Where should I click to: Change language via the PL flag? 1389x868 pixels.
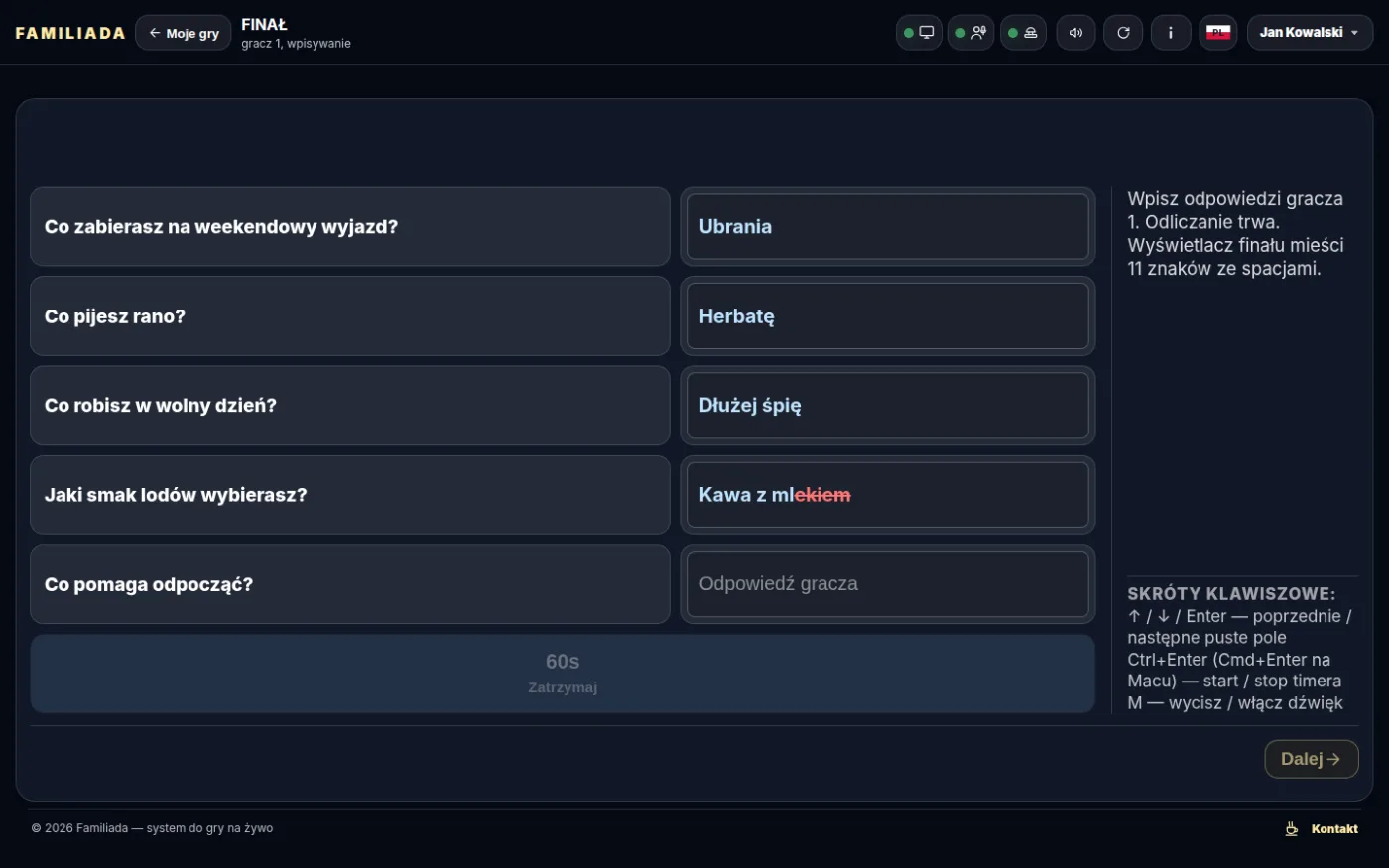(1218, 33)
